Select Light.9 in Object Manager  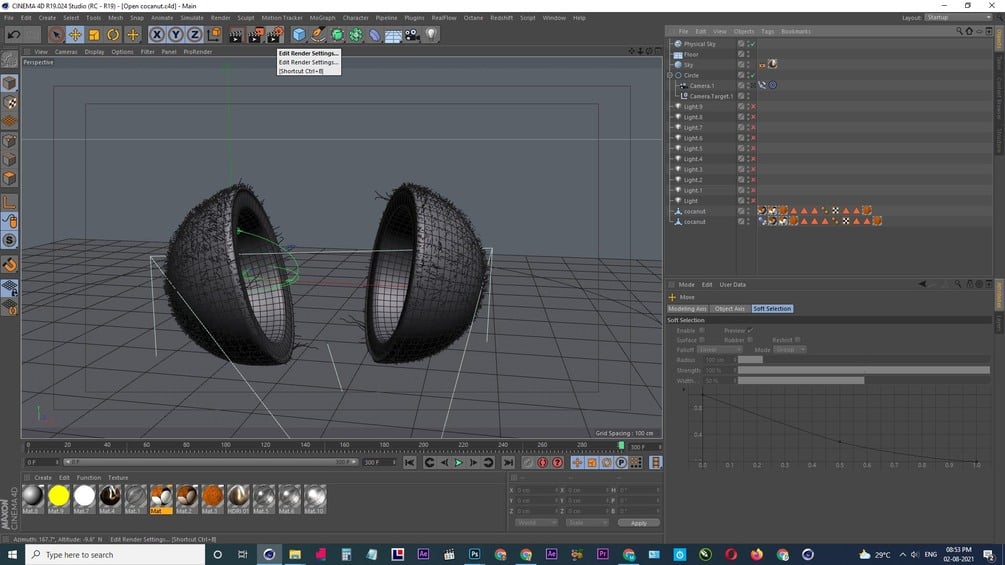click(x=693, y=107)
